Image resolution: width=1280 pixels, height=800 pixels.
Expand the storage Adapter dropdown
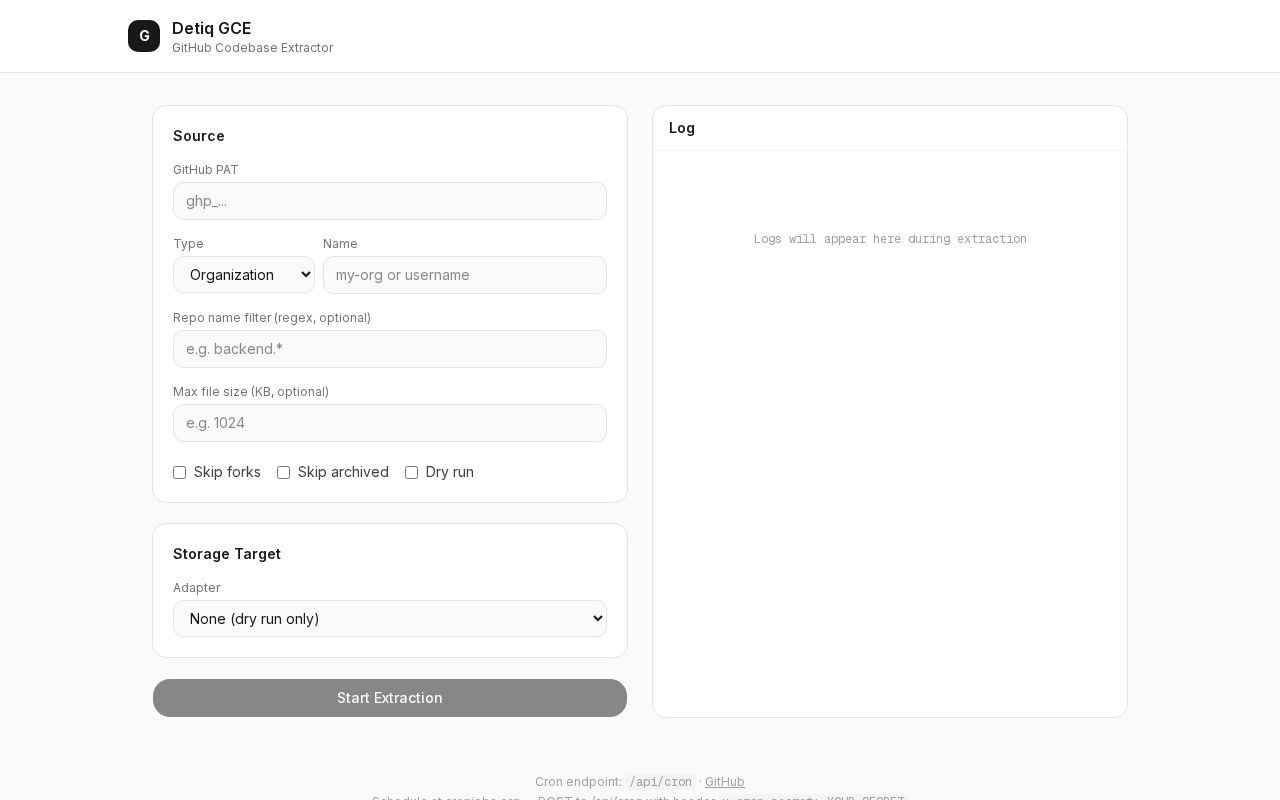pos(390,618)
